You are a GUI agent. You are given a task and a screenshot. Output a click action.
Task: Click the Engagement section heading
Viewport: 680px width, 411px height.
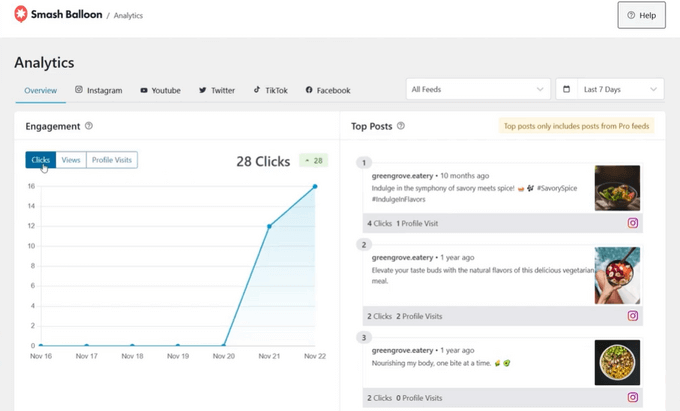coord(52,126)
